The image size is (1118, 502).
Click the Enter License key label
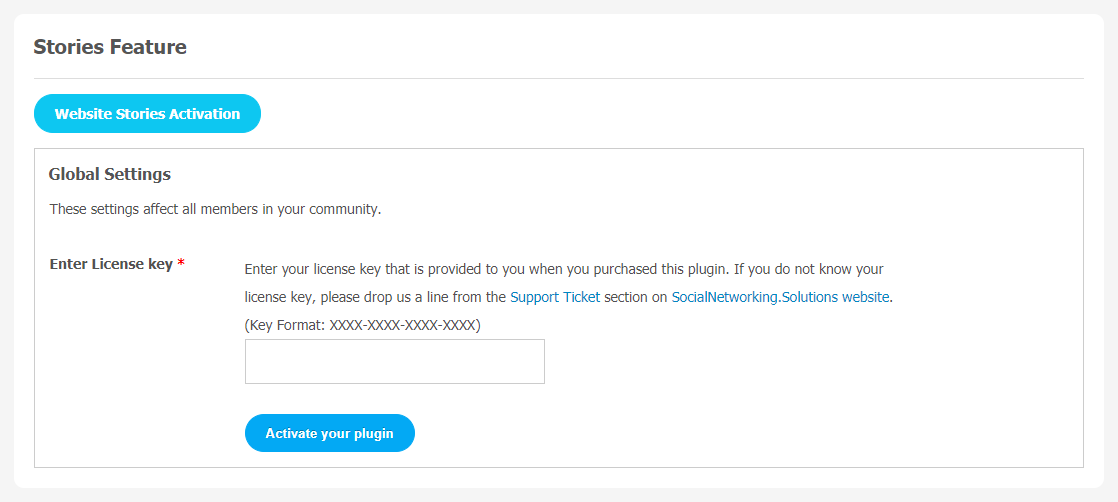(x=111, y=265)
